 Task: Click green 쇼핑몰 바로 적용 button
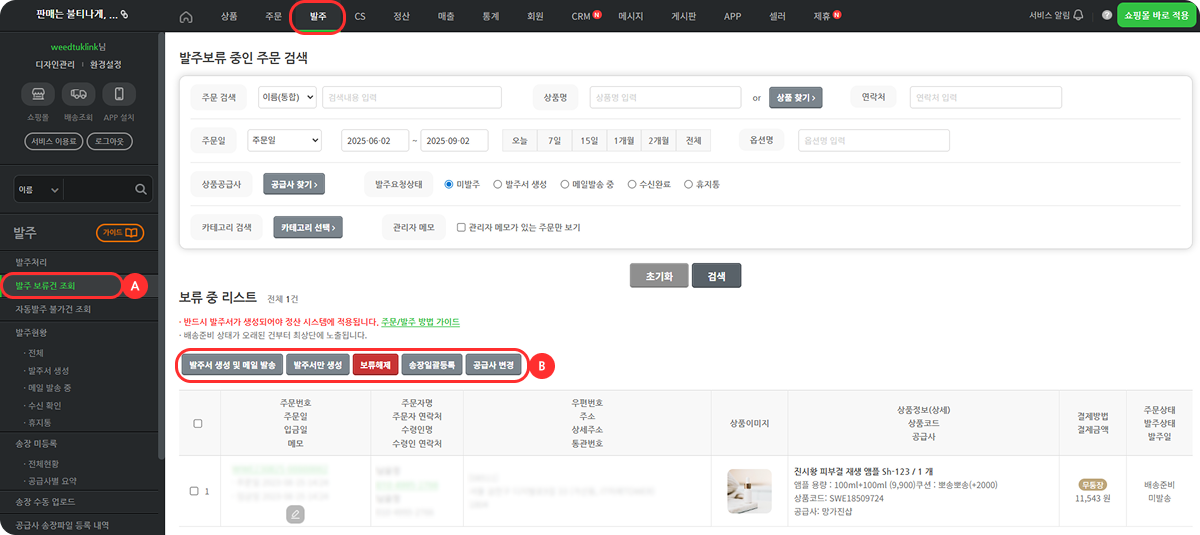click(1154, 16)
